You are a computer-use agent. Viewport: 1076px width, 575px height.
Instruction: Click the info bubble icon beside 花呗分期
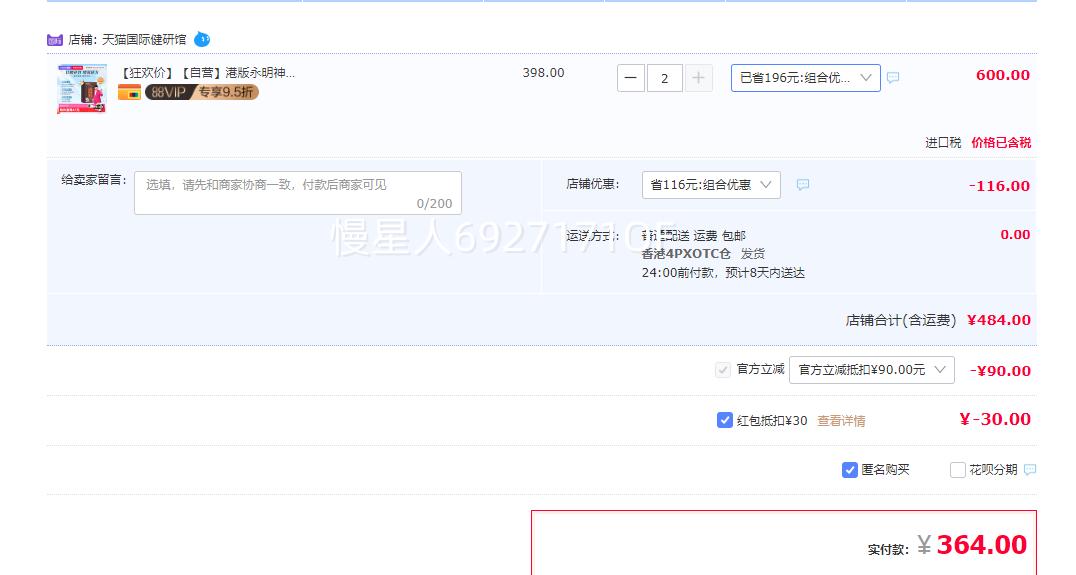point(1030,470)
